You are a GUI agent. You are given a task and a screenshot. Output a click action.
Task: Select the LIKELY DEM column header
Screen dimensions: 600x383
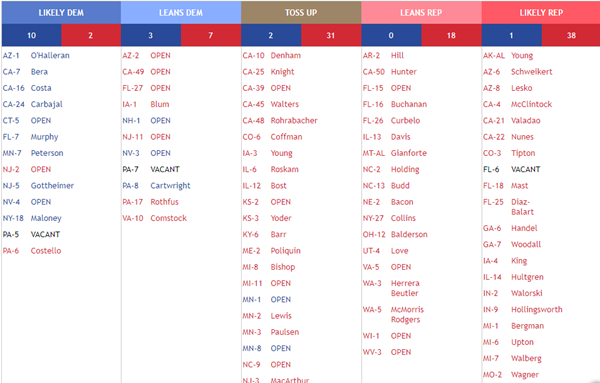[x=61, y=13]
